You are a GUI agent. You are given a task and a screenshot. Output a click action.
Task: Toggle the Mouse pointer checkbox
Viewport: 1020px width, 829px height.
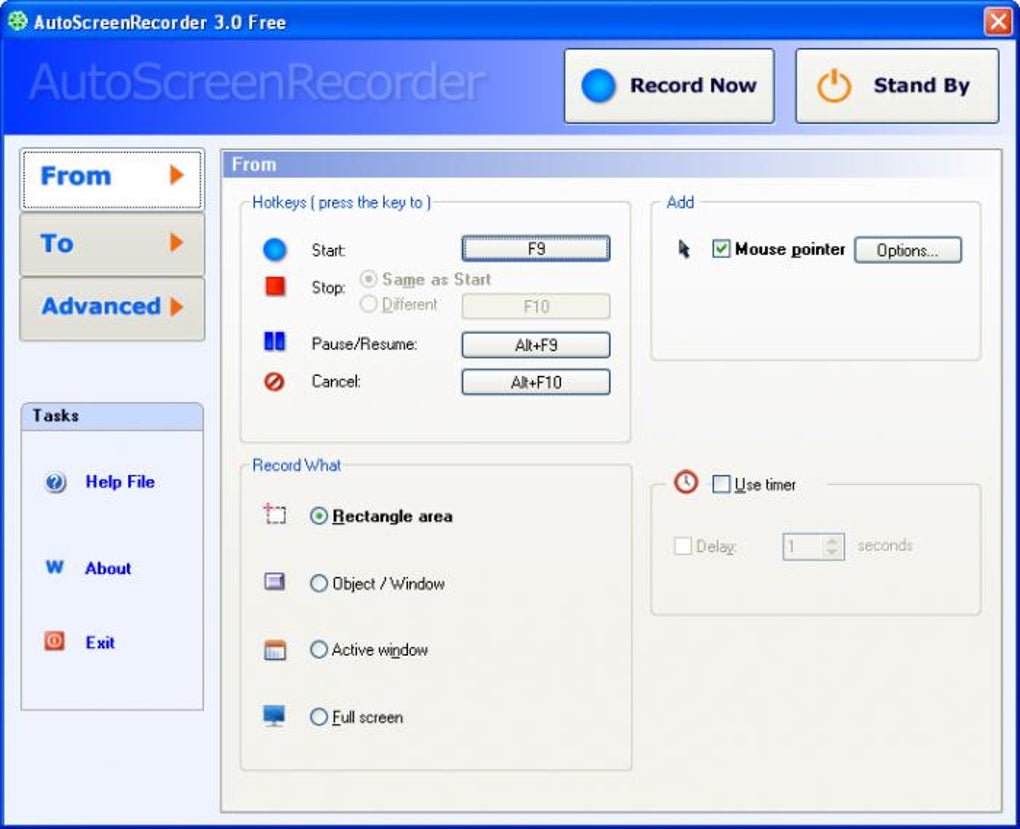721,249
